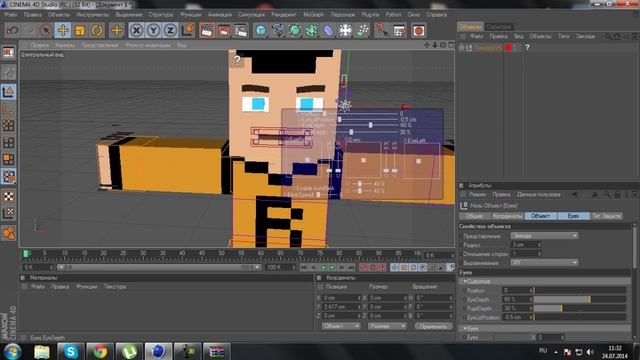Render the active view with the clapperboard

[x=207, y=31]
